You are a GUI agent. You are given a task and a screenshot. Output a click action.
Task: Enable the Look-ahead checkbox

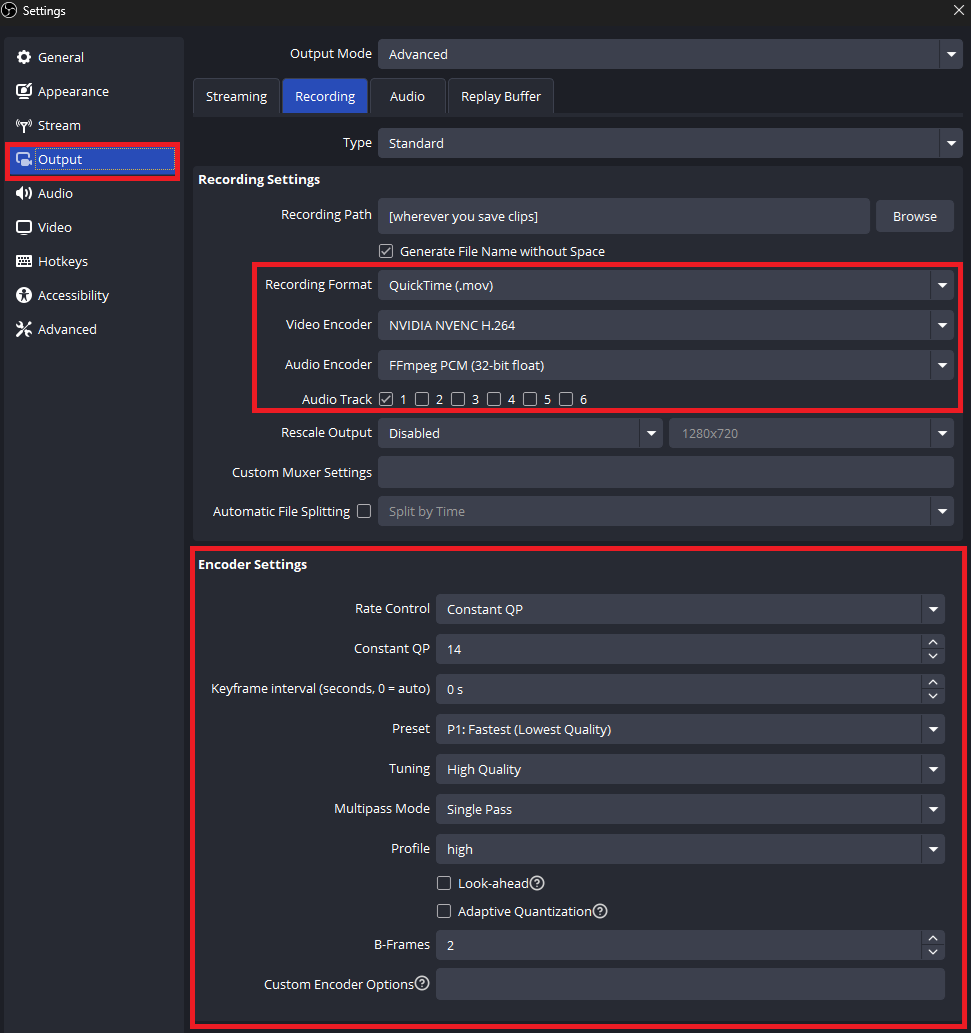coord(444,884)
